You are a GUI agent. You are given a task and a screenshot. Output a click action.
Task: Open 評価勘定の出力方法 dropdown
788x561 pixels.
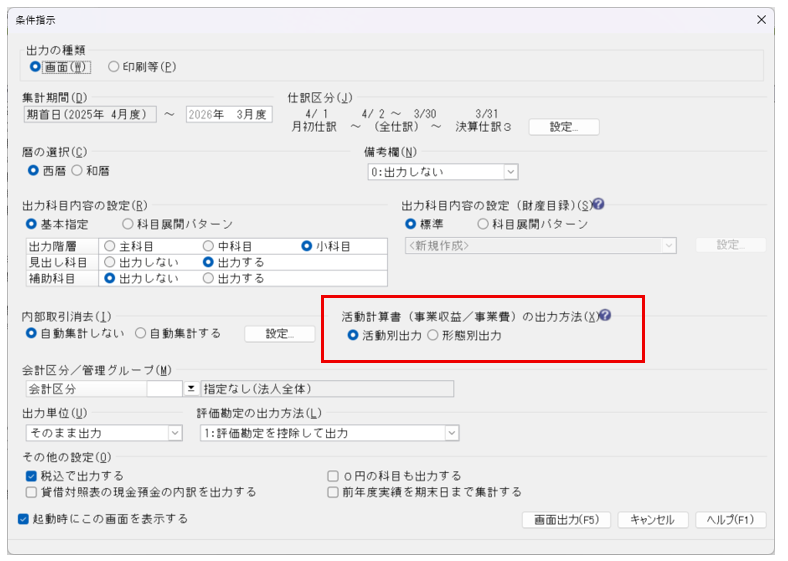[x=451, y=433]
